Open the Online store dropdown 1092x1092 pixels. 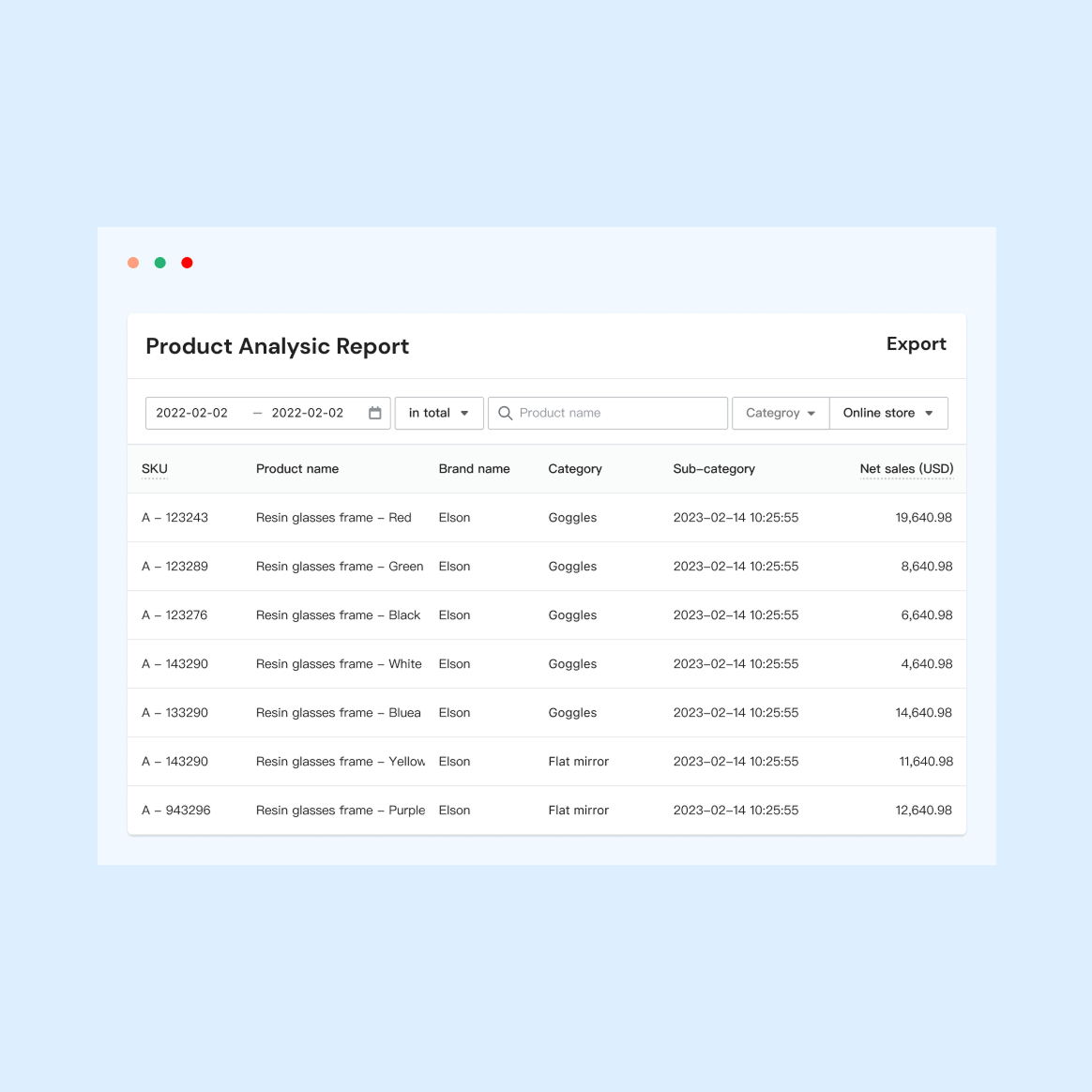point(888,413)
